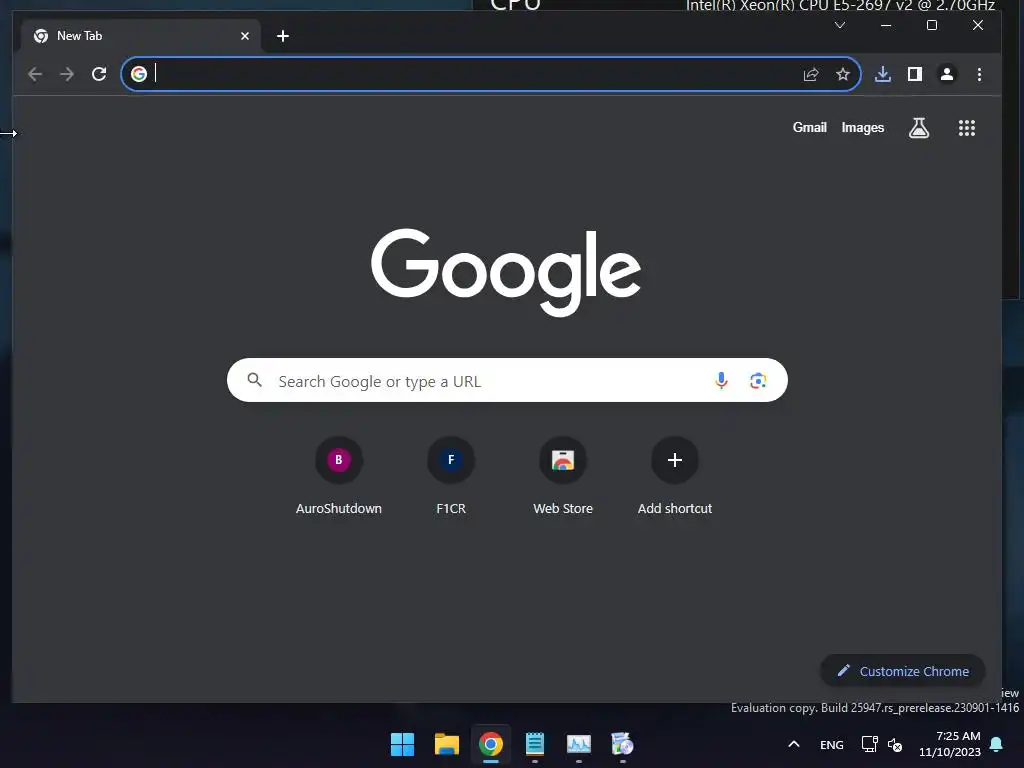Show hidden tray icons chevron

(793, 744)
